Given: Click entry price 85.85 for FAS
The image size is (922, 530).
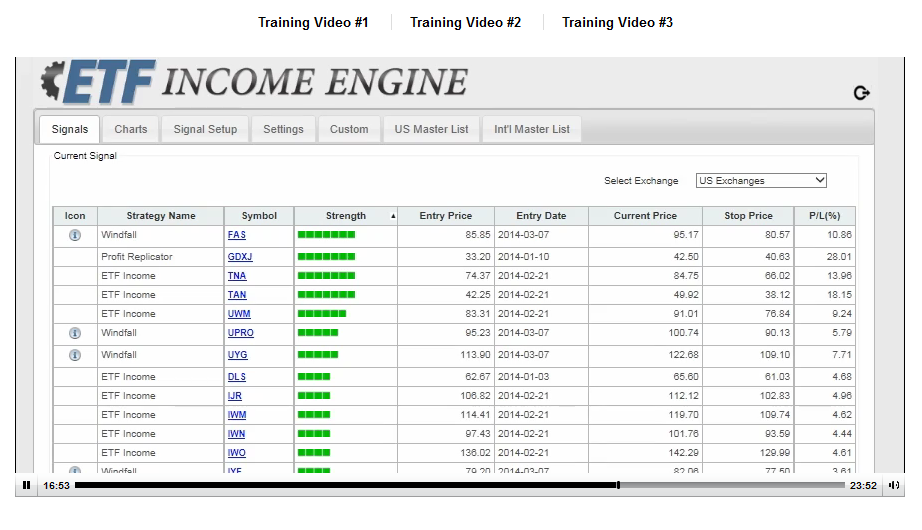Looking at the screenshot, I should point(477,235).
